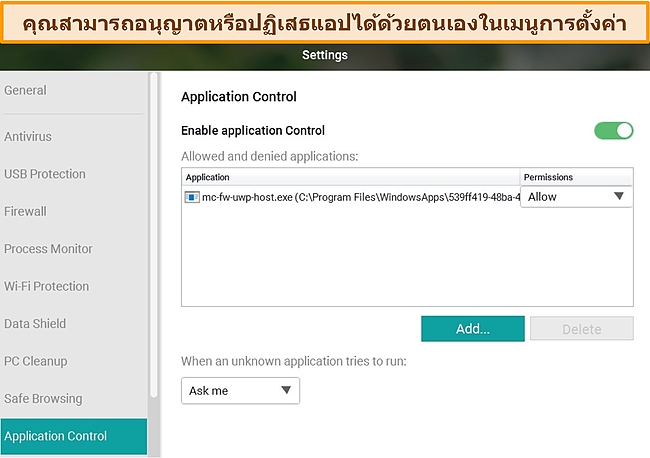Click the Delete button
The height and width of the screenshot is (458, 650).
(582, 329)
